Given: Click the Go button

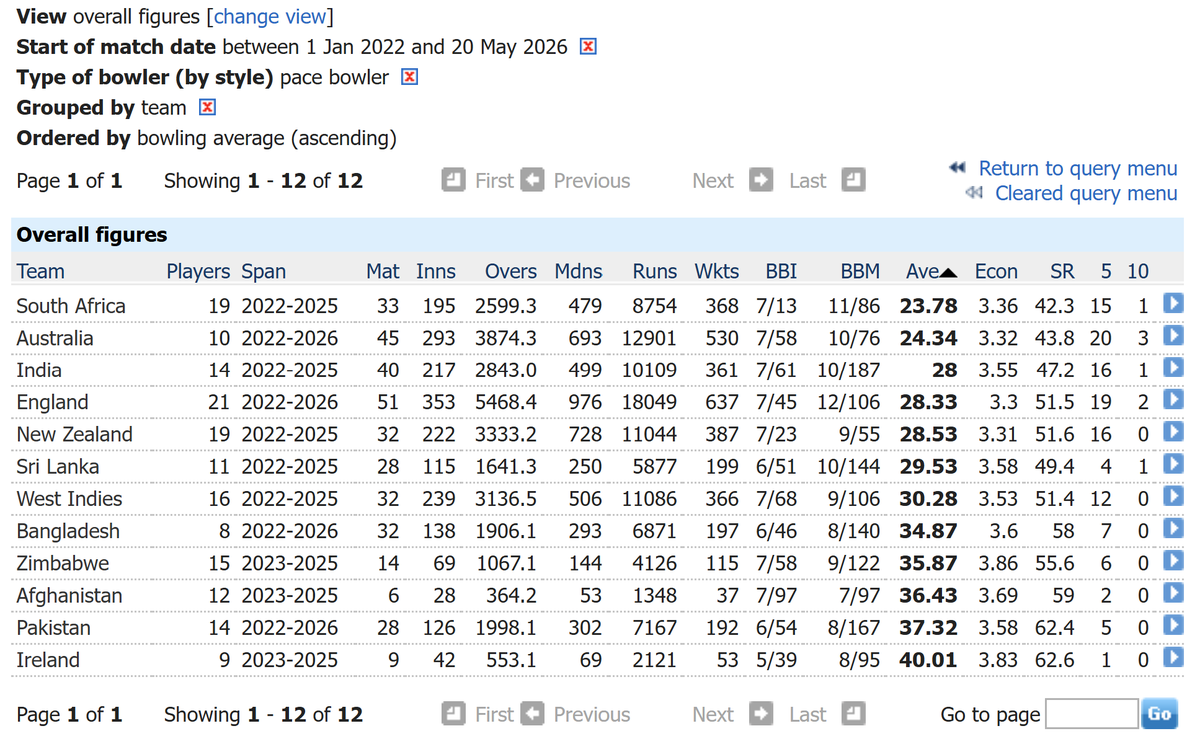Looking at the screenshot, I should pos(1159,714).
